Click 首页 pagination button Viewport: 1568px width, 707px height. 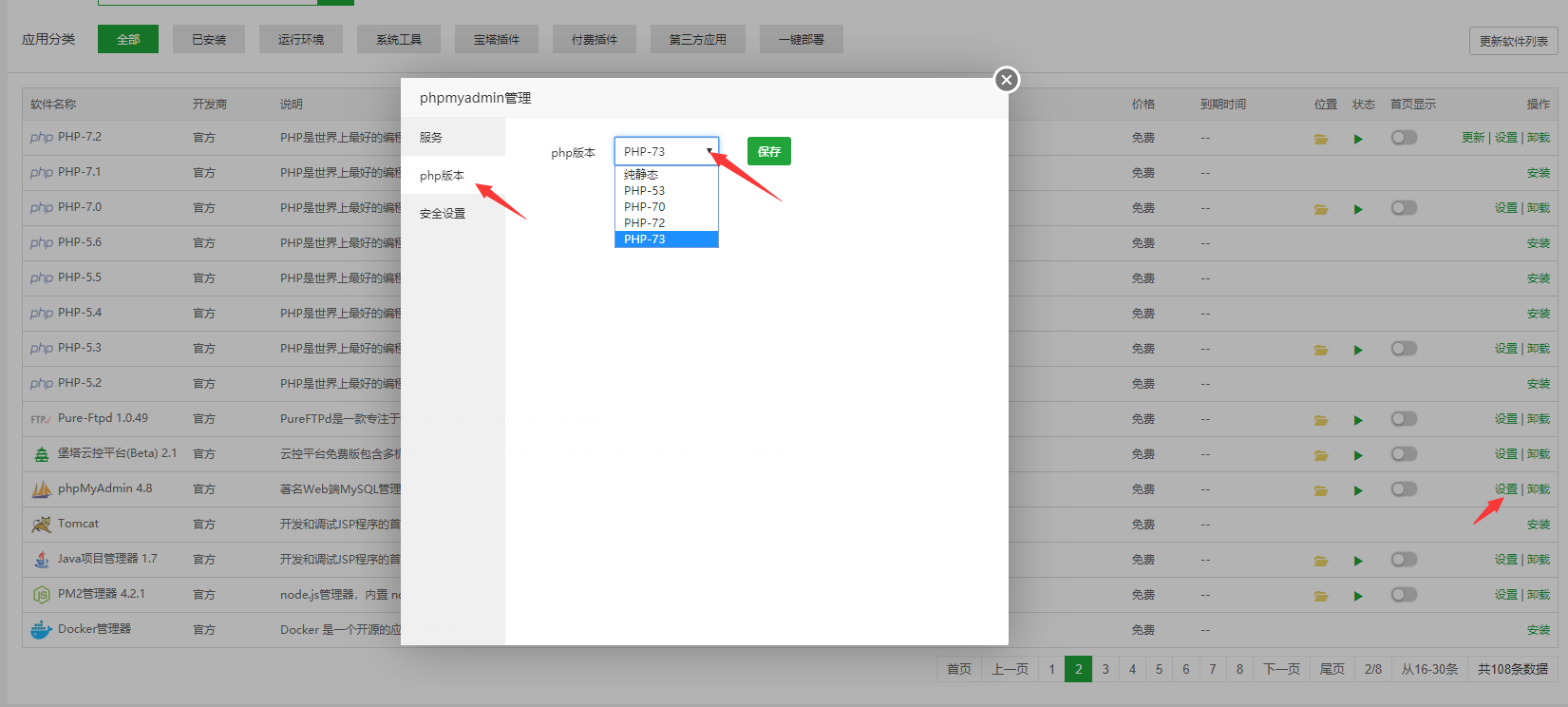[959, 669]
